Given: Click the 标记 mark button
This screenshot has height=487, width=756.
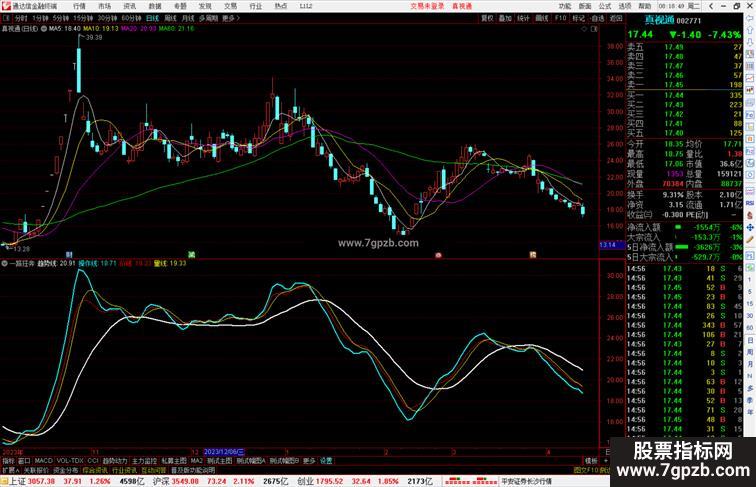Looking at the screenshot, I should [579, 18].
